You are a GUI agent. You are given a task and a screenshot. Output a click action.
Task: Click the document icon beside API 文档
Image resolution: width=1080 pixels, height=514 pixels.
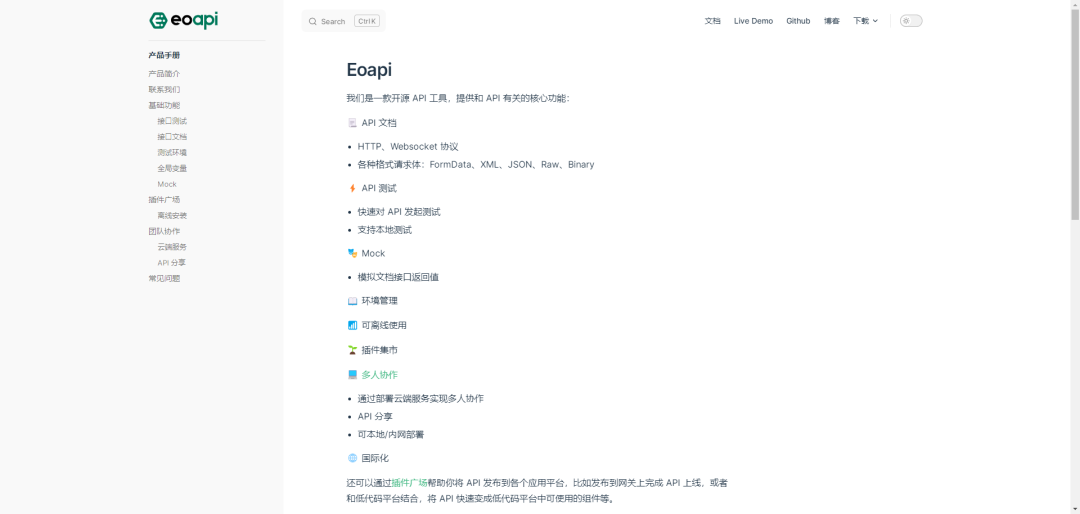tap(352, 123)
